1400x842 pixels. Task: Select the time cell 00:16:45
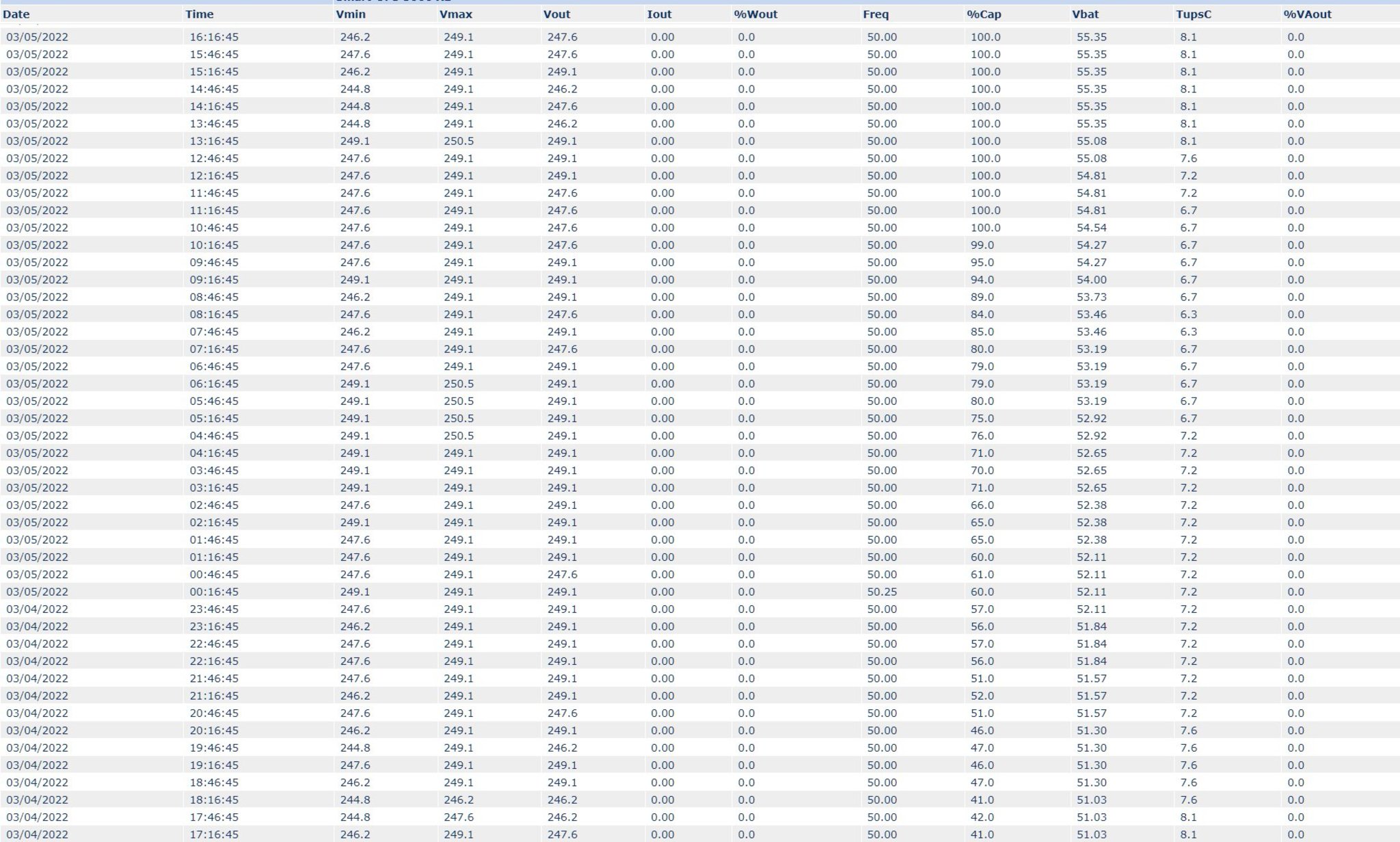click(215, 592)
